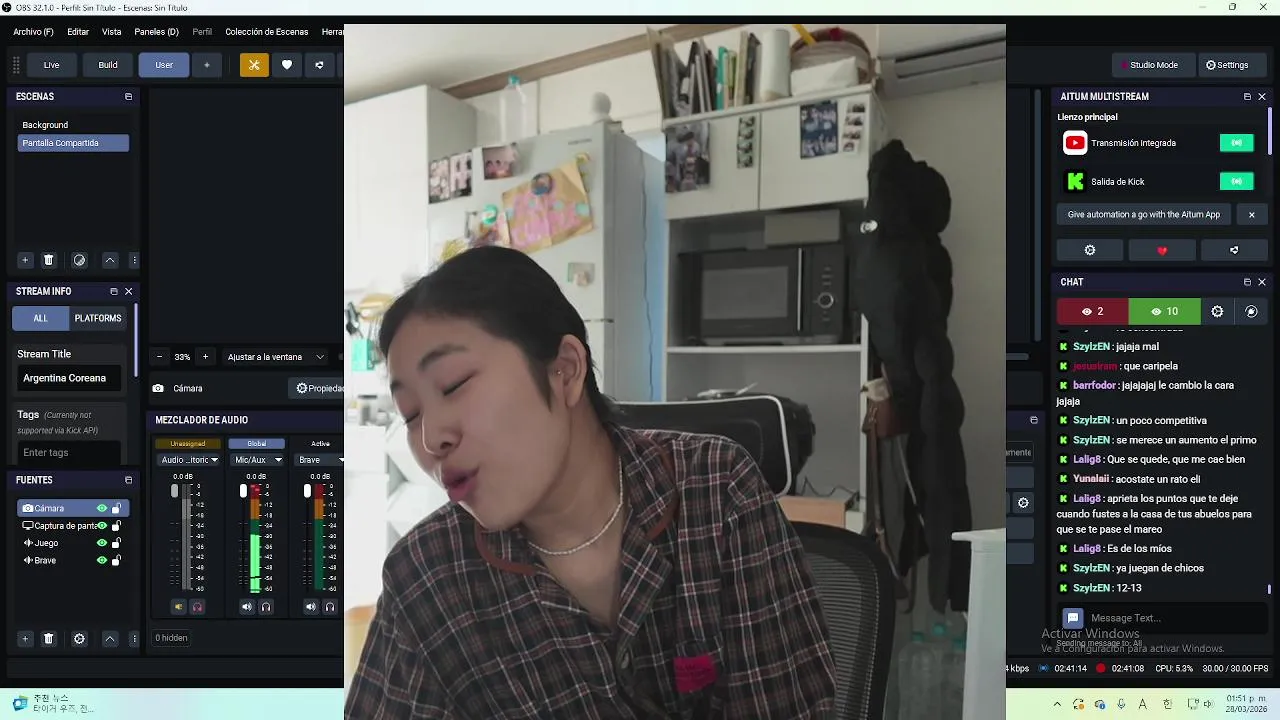Monitor Brave audio with headphones icon
This screenshot has width=1280, height=720.
[x=330, y=607]
